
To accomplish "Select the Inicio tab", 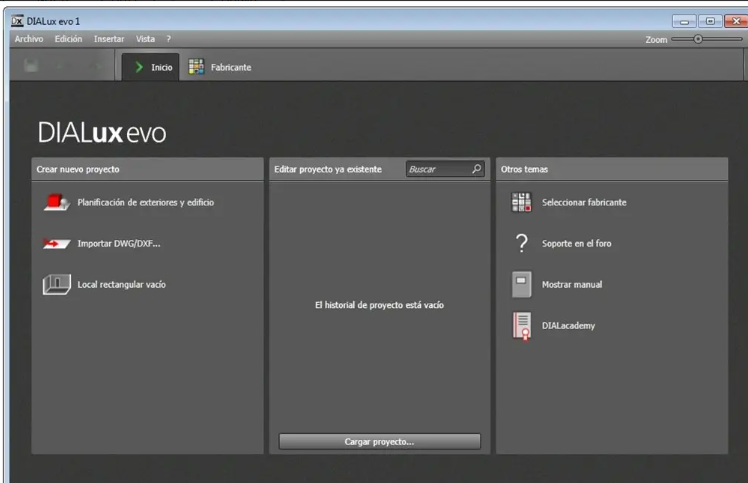I will tap(151, 67).
